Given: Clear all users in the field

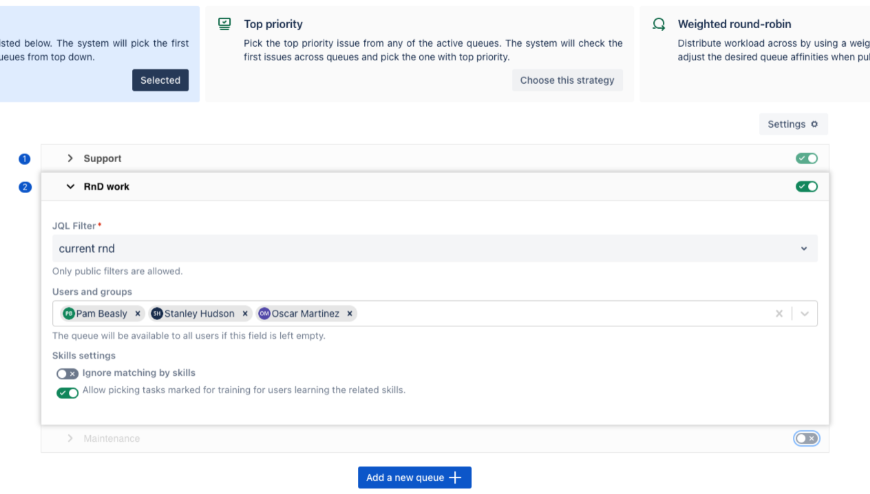Looking at the screenshot, I should 779,314.
